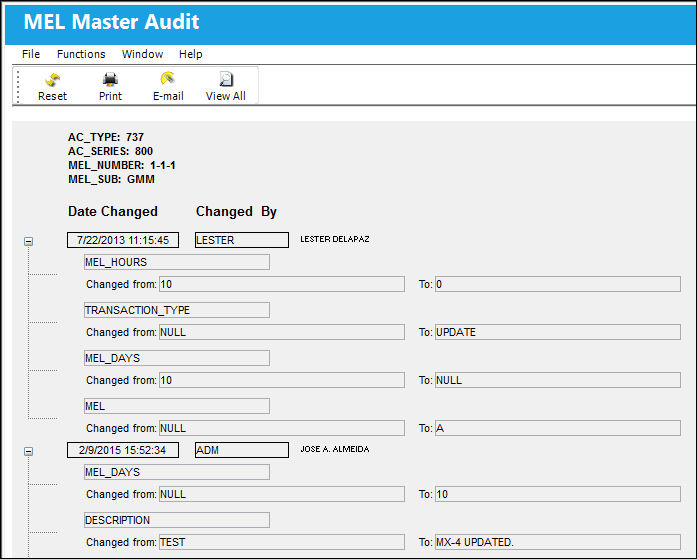
Task: Click Changed from NULL under ADM's MEL_DAYS
Action: (282, 495)
